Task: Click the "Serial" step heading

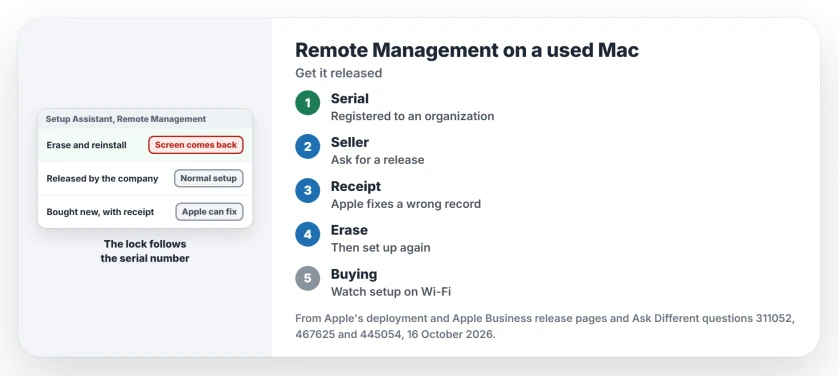Action: click(350, 98)
